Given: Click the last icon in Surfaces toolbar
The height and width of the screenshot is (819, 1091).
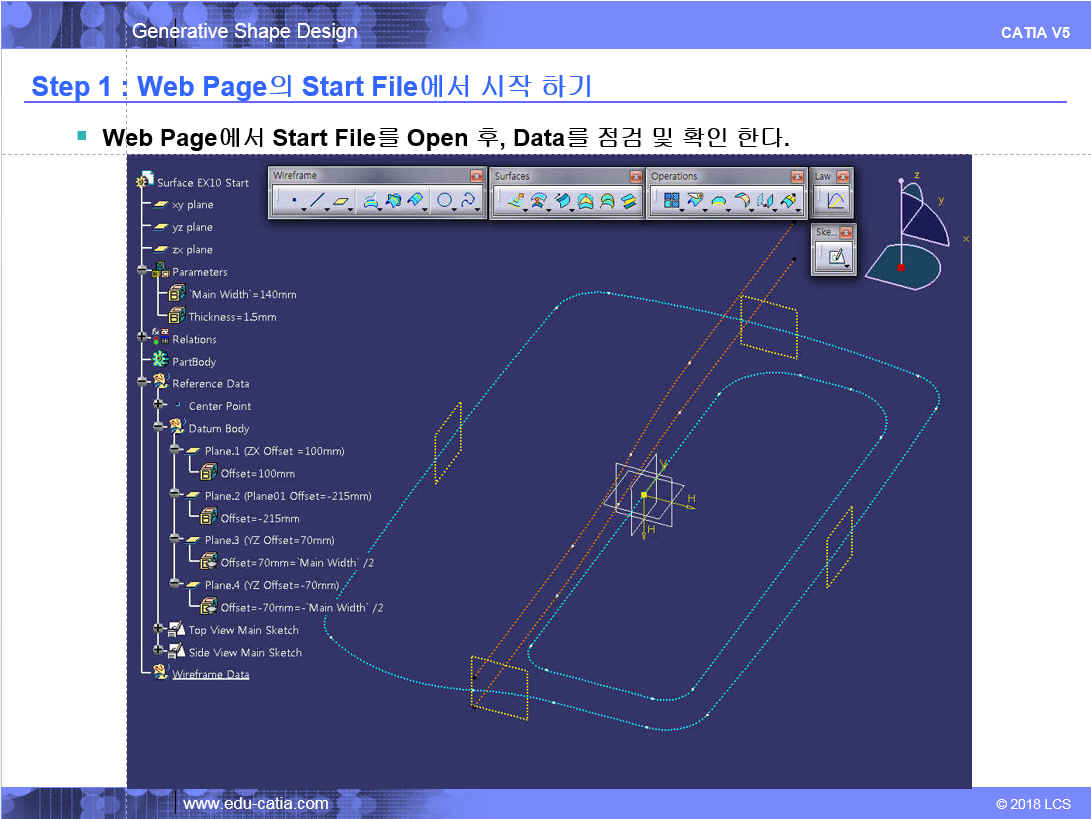Looking at the screenshot, I should point(629,201).
